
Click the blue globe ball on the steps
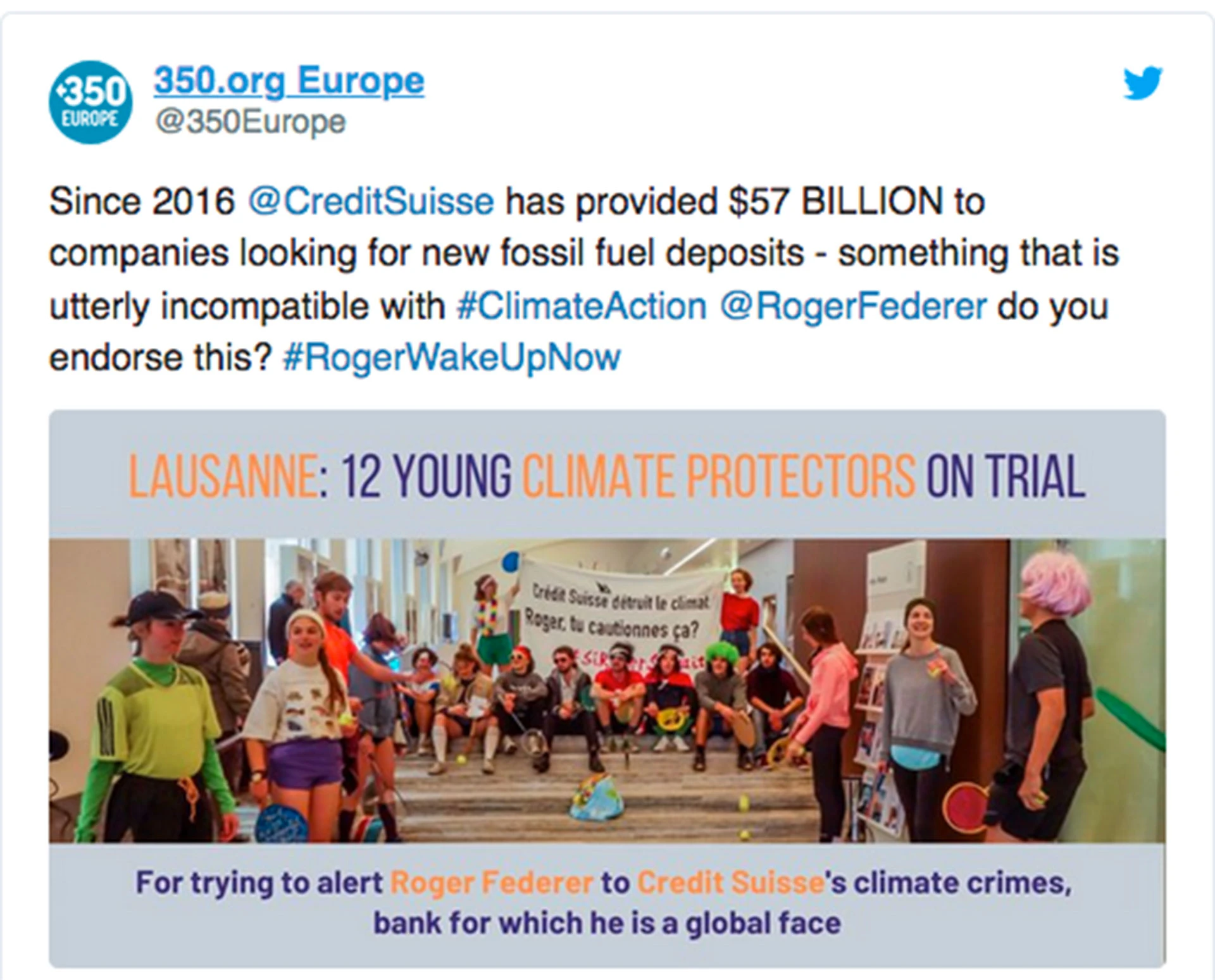click(596, 798)
